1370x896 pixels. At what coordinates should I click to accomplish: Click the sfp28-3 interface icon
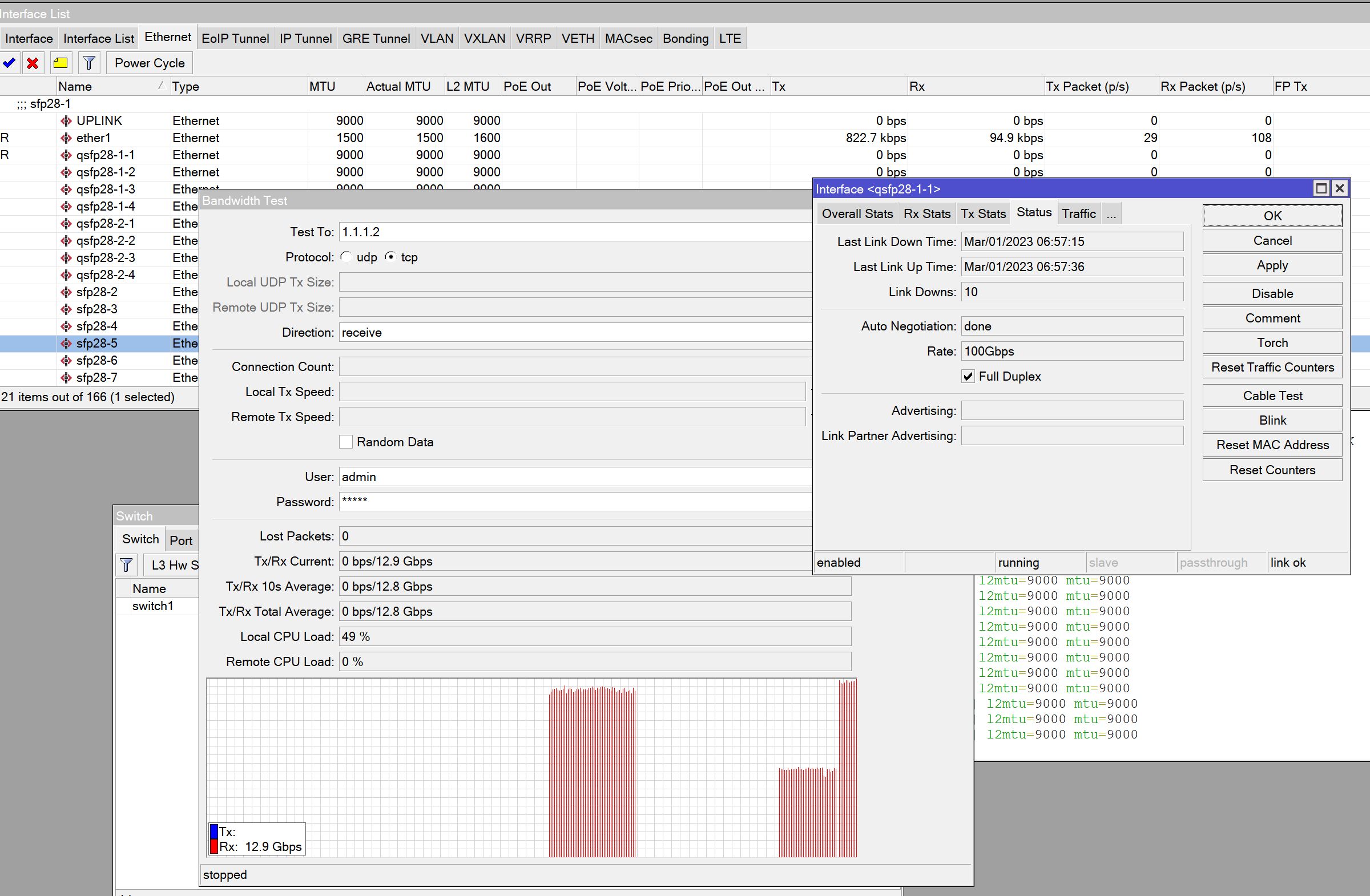(66, 309)
